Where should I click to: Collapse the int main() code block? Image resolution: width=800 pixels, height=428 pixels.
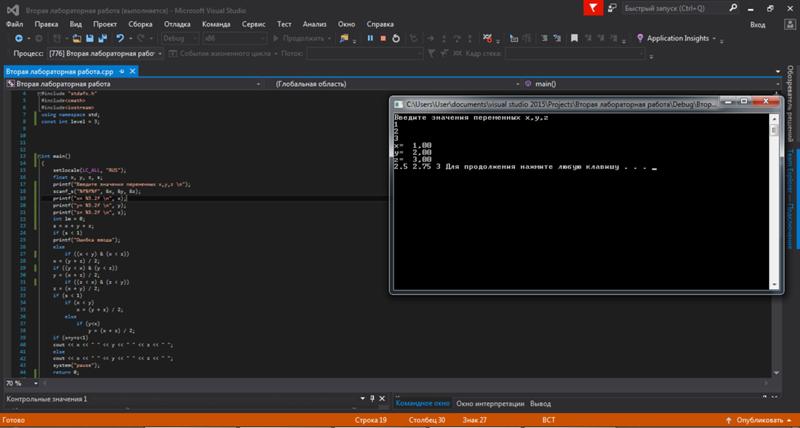(39, 156)
